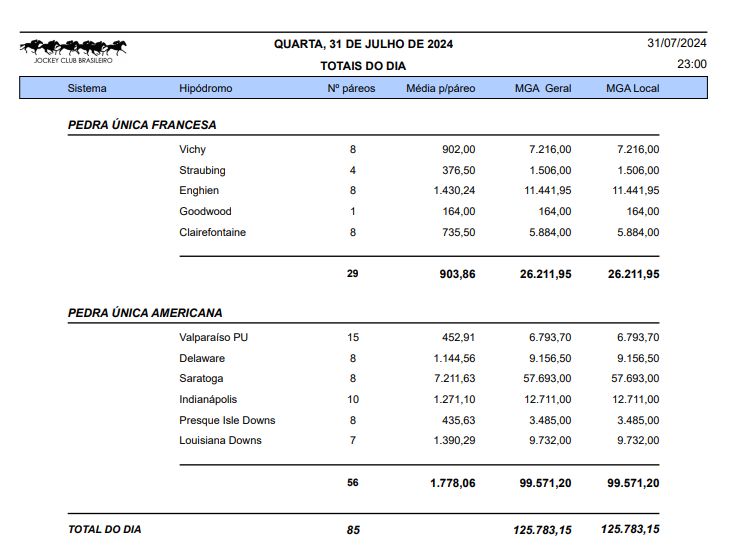The width and height of the screenshot is (734, 547).
Task: Click the Americana subtotal average '1.778,06'
Action: click(452, 483)
